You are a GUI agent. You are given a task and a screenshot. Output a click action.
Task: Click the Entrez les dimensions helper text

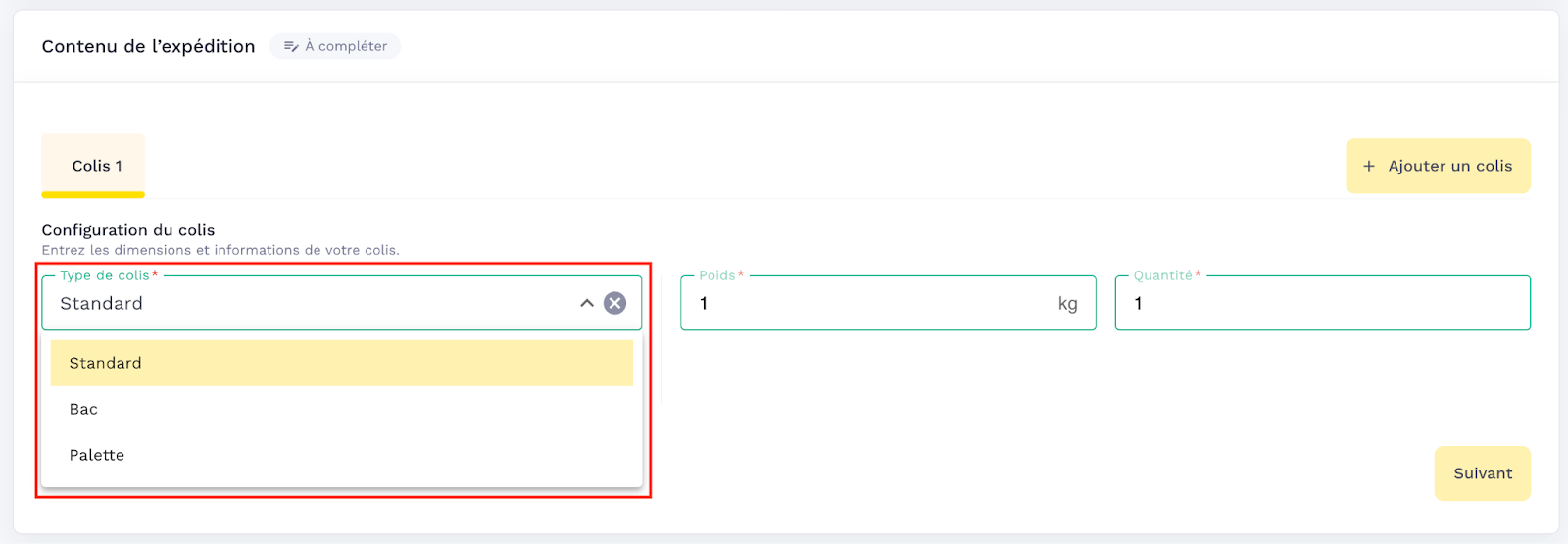tap(220, 250)
